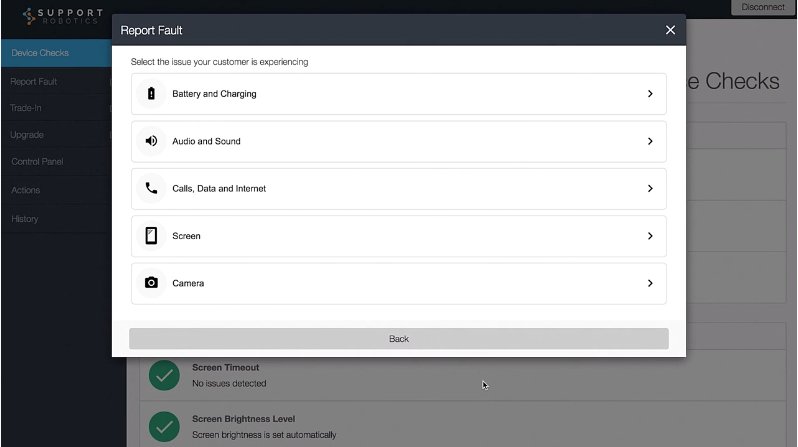Select the Audio and Sound label

[x=206, y=141]
